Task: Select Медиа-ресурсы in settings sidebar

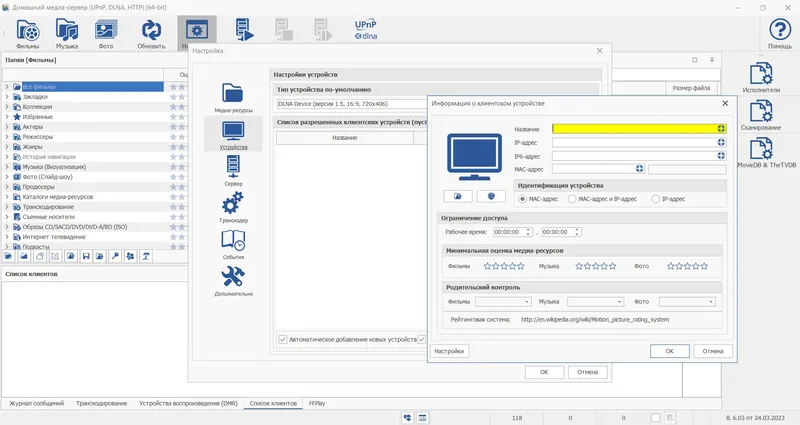Action: [232, 96]
